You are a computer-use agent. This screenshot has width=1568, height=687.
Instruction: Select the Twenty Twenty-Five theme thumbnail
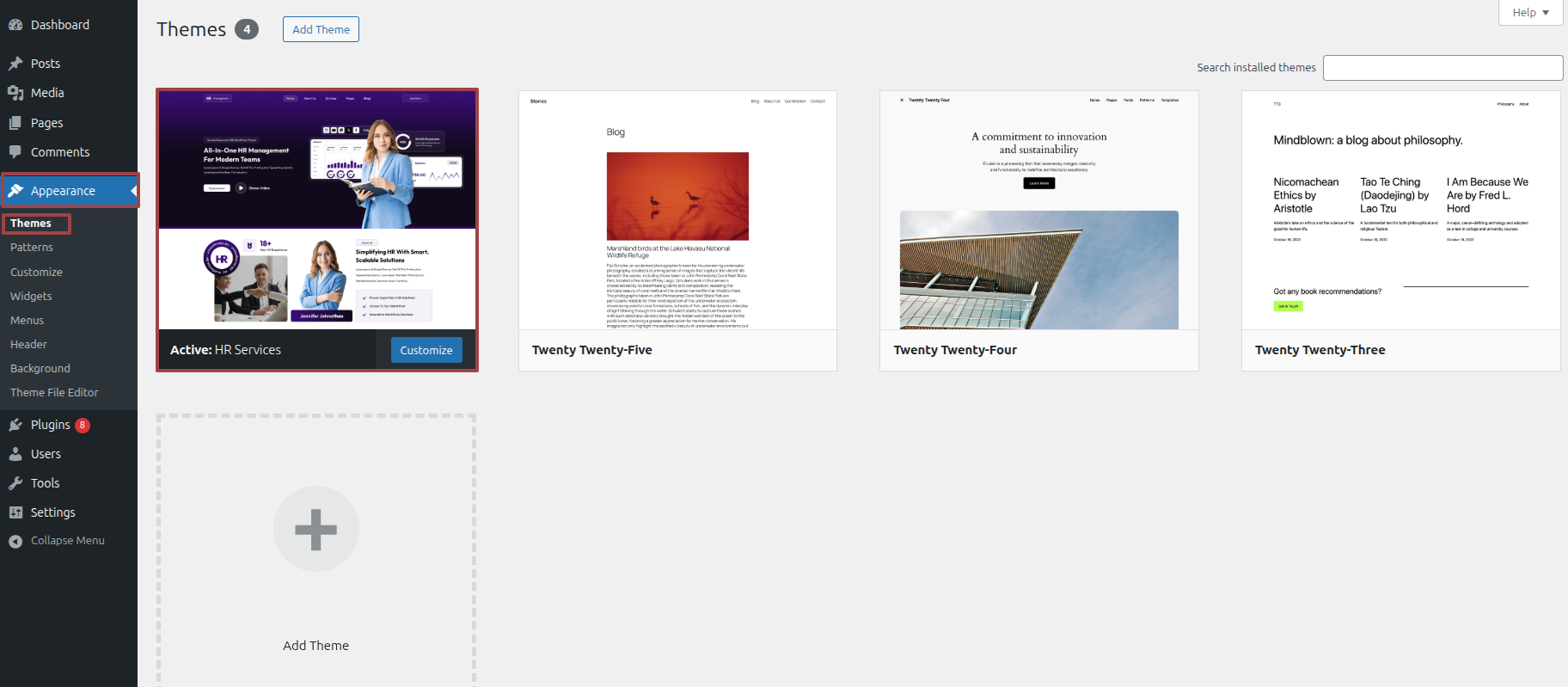(677, 211)
